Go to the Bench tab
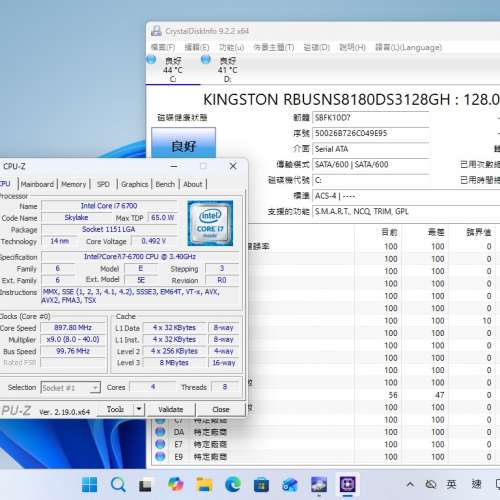This screenshot has width=500, height=500. click(x=165, y=184)
